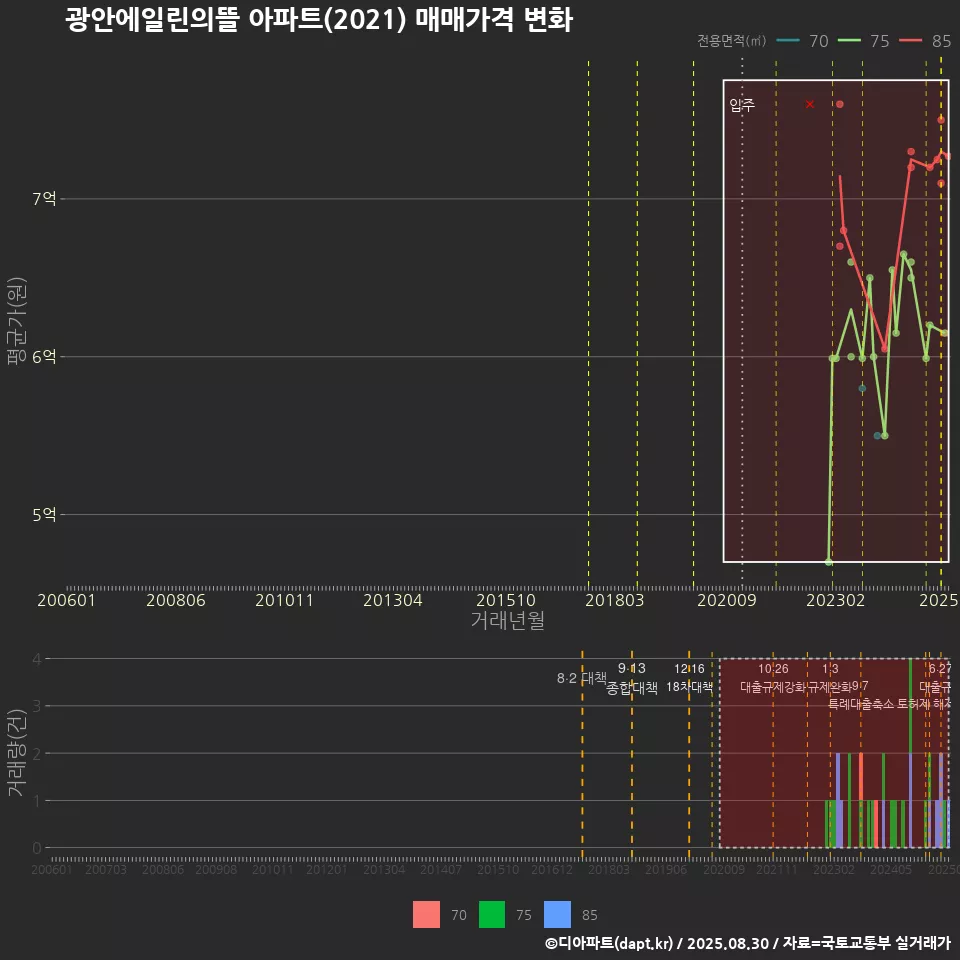Click the 10·26 대출규제강화 policy annotation
The height and width of the screenshot is (960, 960).
(x=773, y=678)
